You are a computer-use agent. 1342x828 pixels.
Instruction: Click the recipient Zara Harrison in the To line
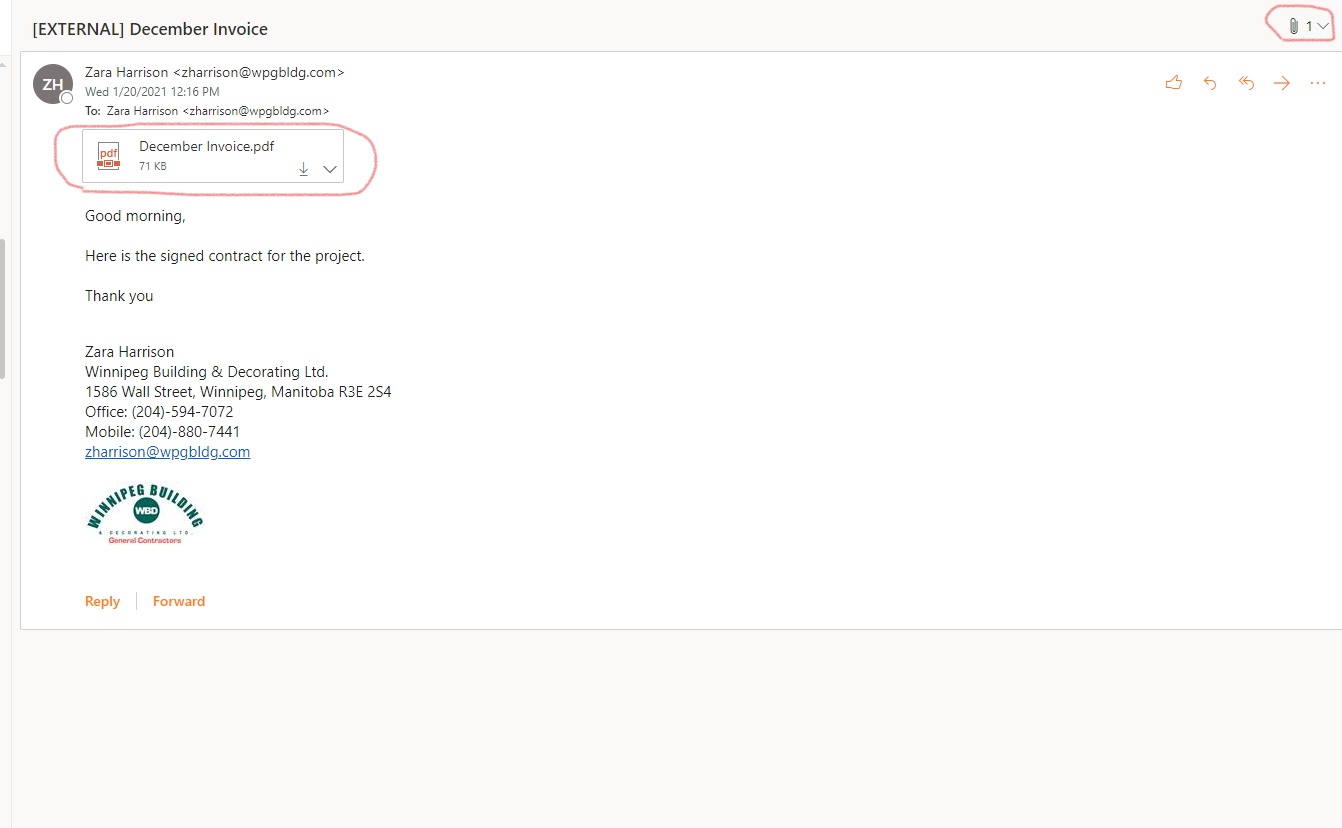tap(142, 111)
